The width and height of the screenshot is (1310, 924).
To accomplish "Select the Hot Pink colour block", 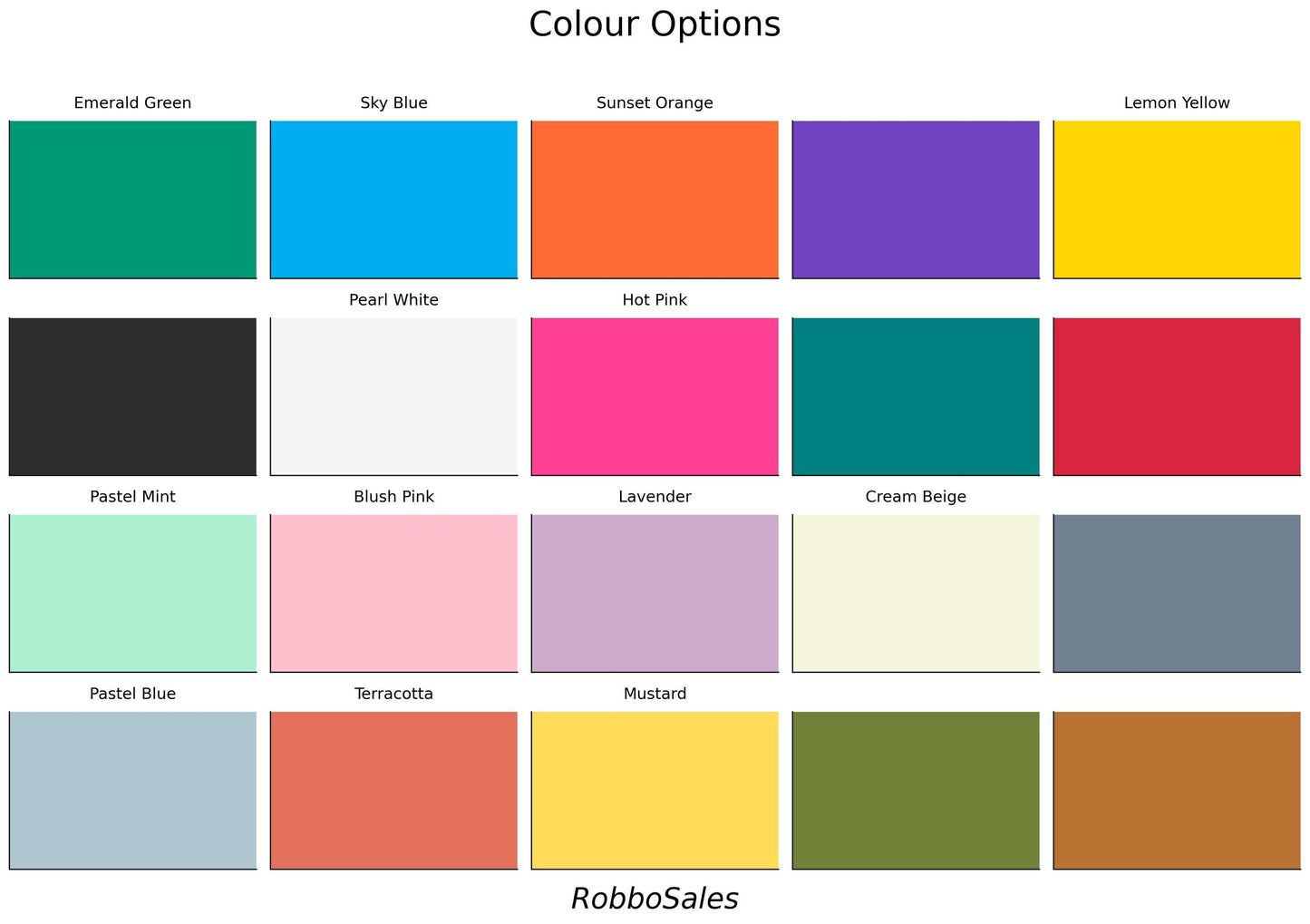I will click(655, 396).
